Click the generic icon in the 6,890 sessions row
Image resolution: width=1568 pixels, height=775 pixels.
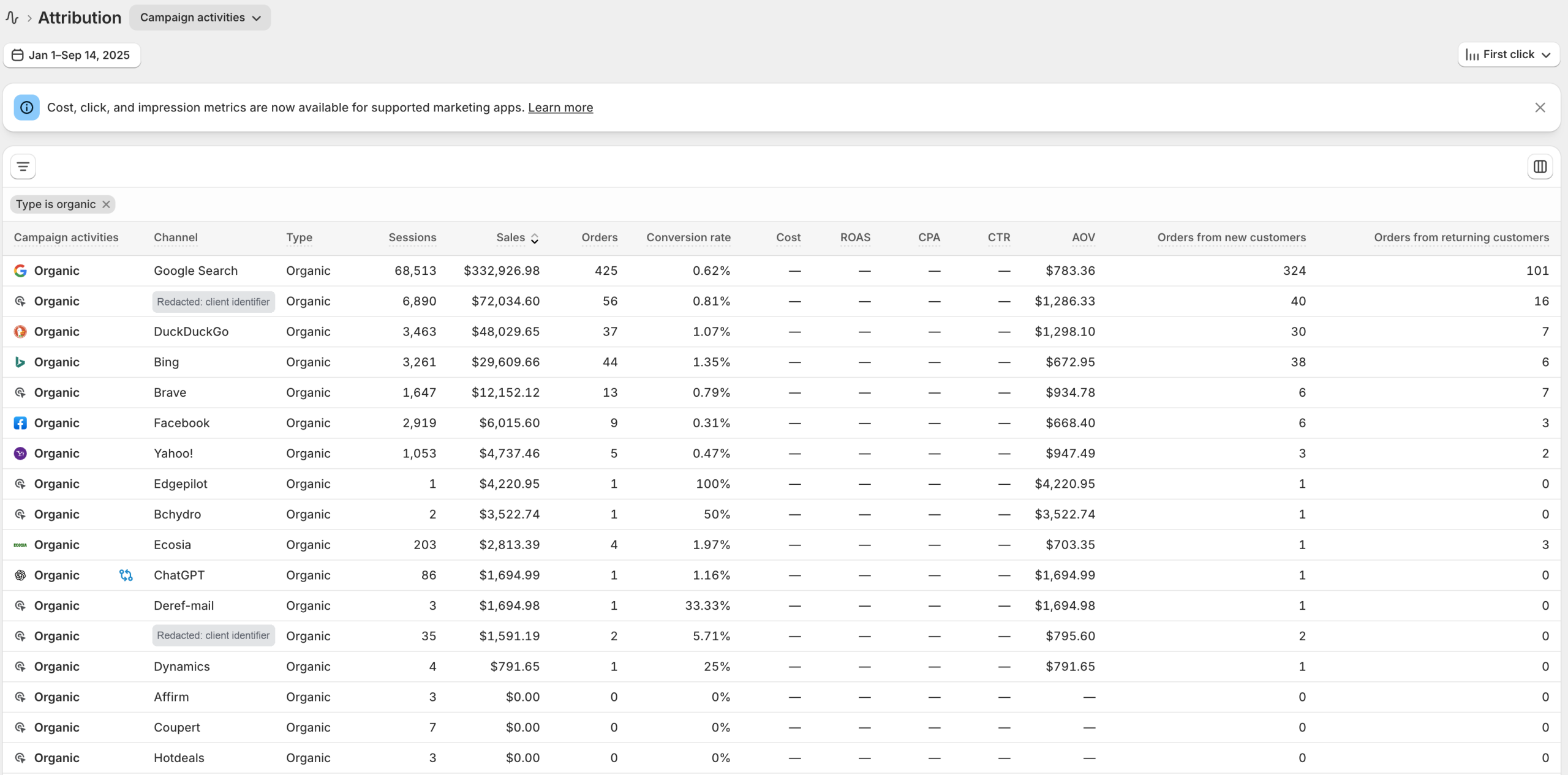pyautogui.click(x=20, y=301)
